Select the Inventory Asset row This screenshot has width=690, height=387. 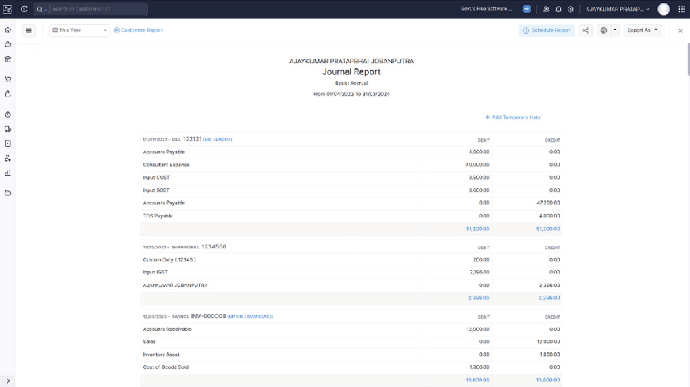tap(351, 354)
